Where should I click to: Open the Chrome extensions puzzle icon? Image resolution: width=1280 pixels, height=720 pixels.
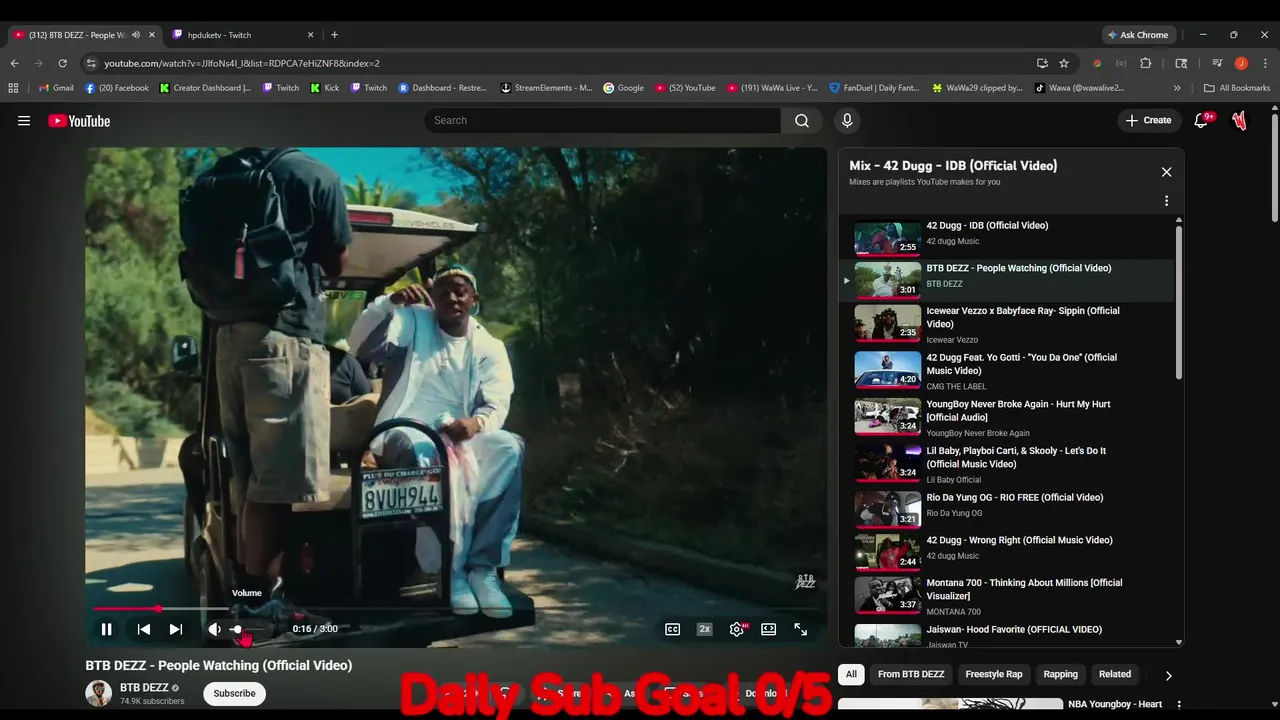pyautogui.click(x=1146, y=63)
